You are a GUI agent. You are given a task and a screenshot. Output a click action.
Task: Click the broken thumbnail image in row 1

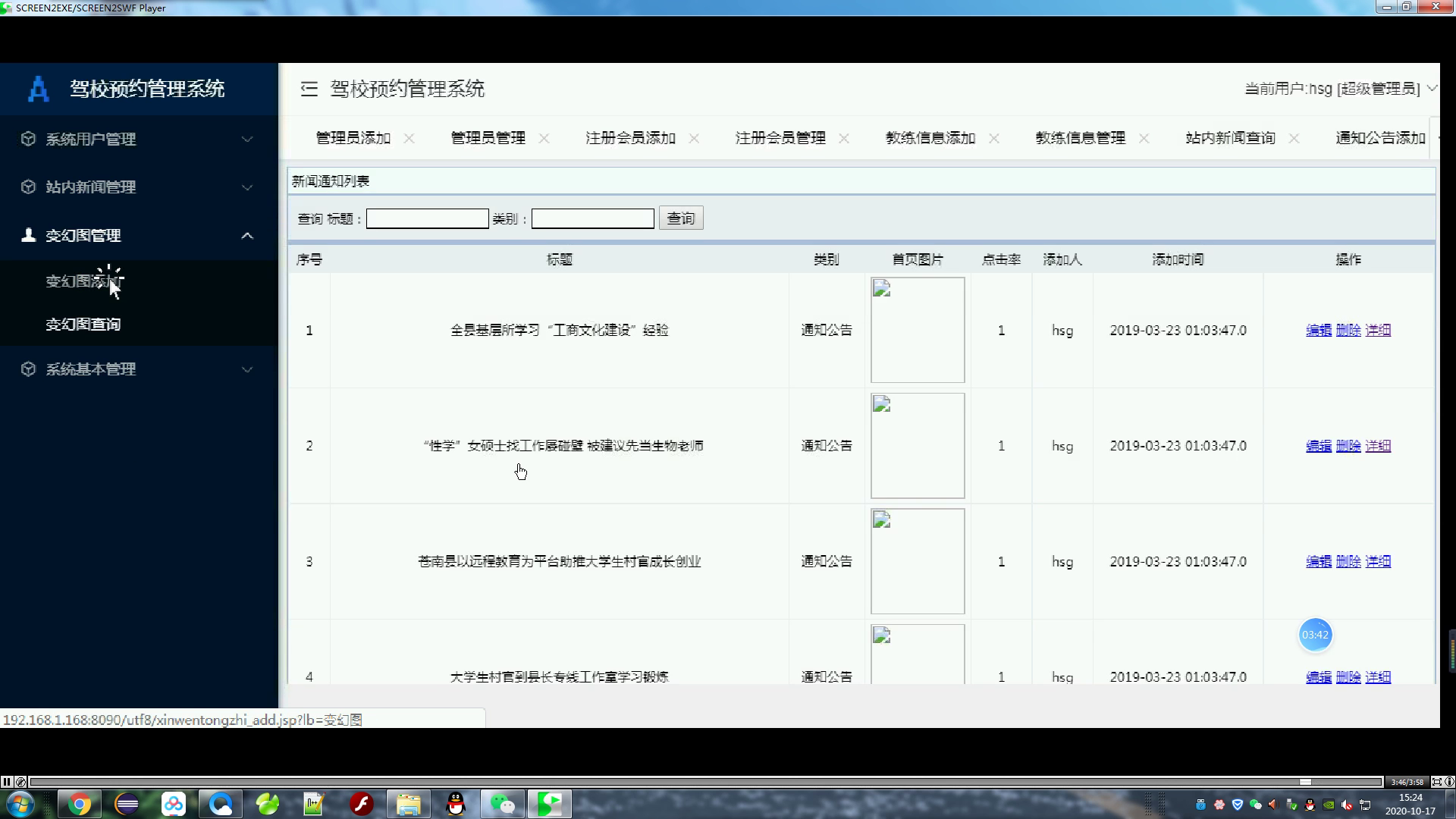918,330
